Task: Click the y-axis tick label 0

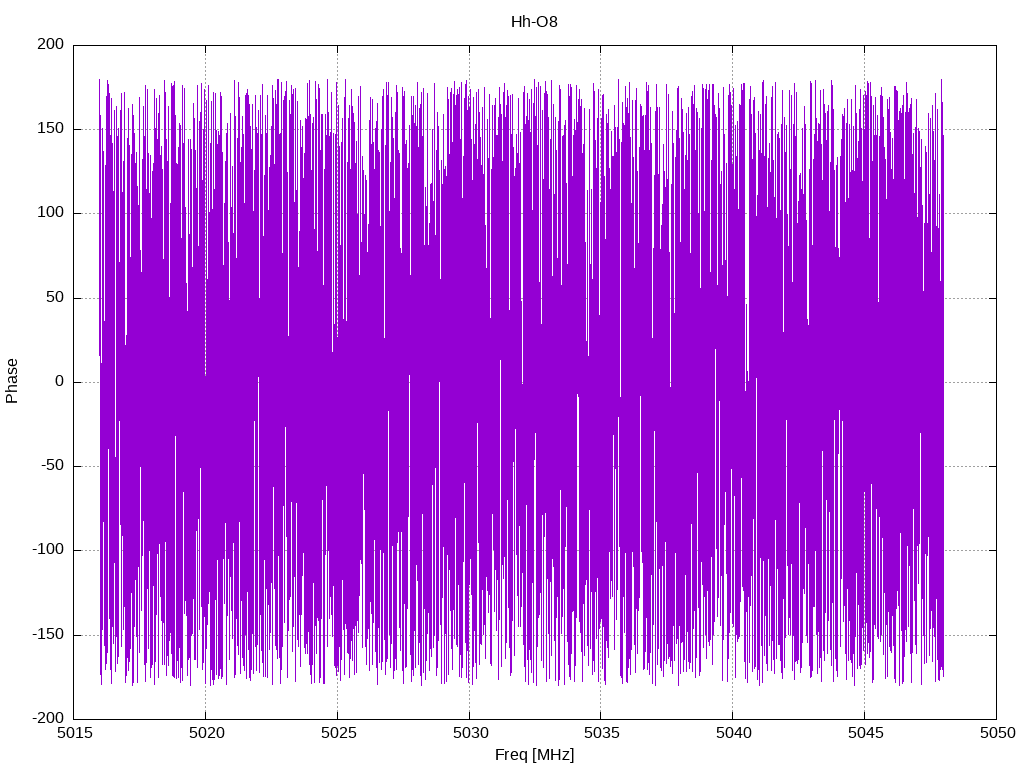Action: click(x=60, y=381)
